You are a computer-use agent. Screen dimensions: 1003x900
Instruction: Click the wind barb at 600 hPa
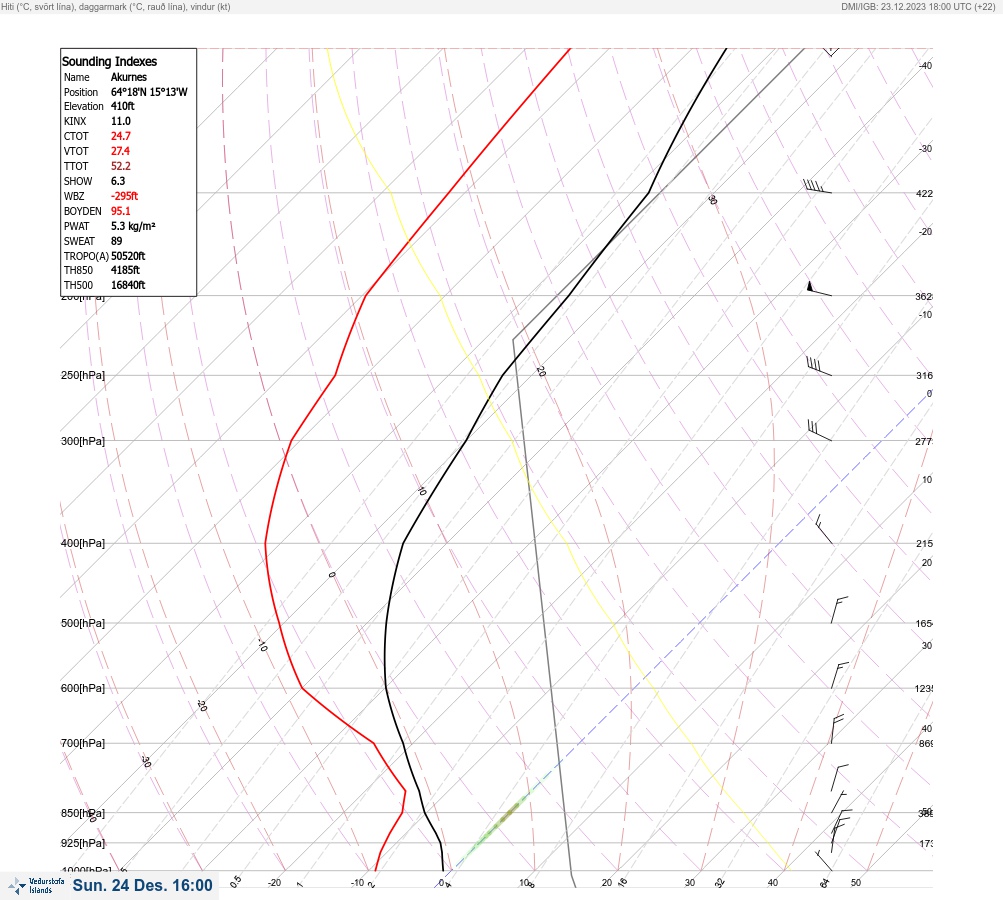click(x=840, y=675)
